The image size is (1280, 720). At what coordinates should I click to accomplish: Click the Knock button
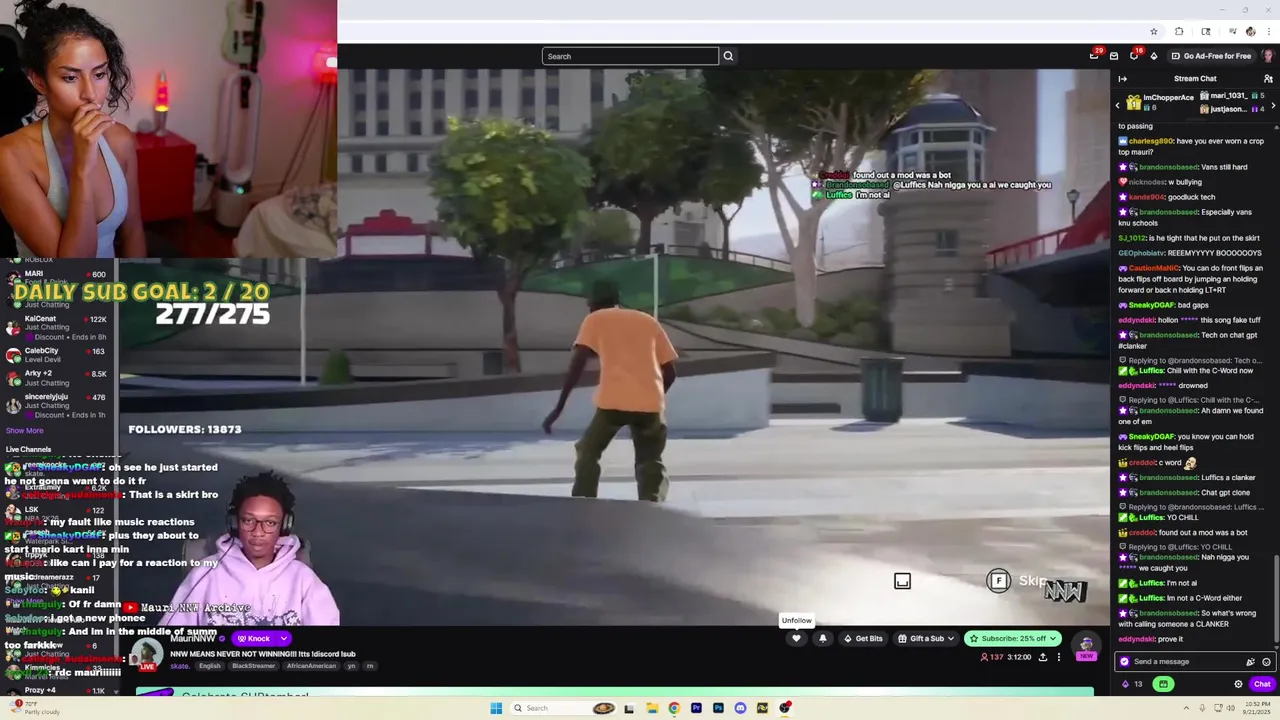[255, 638]
